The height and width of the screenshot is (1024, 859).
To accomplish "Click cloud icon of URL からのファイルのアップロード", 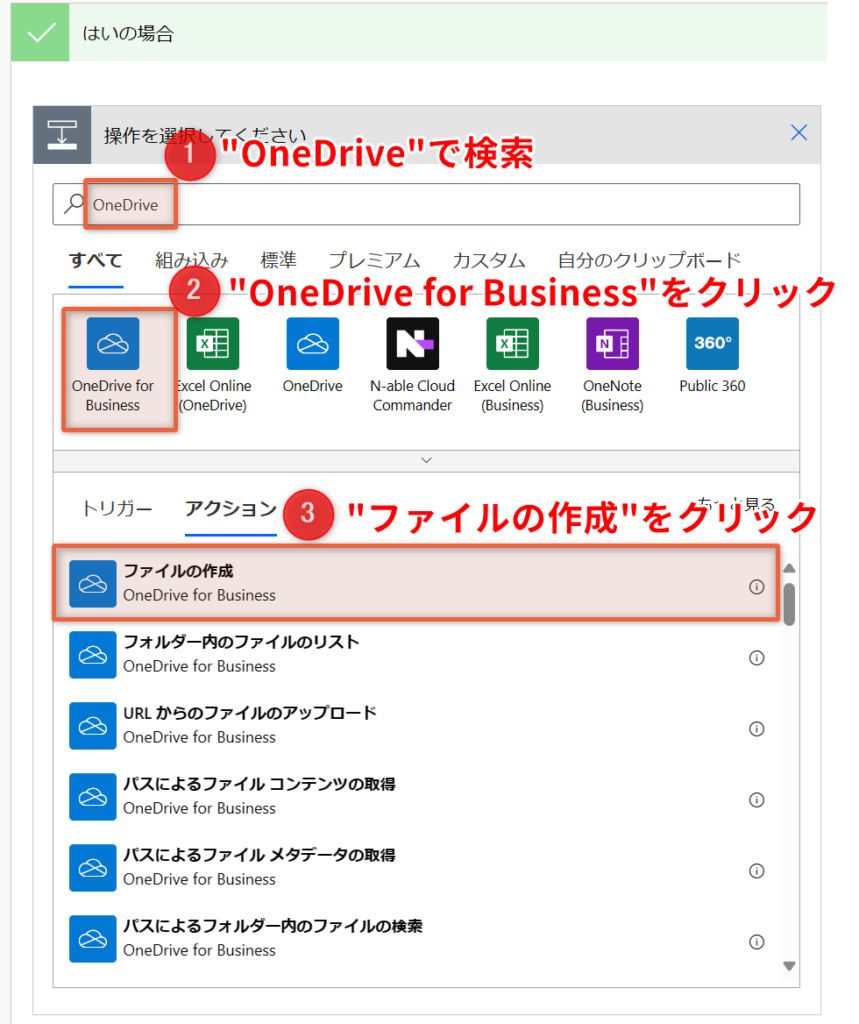I will [93, 726].
